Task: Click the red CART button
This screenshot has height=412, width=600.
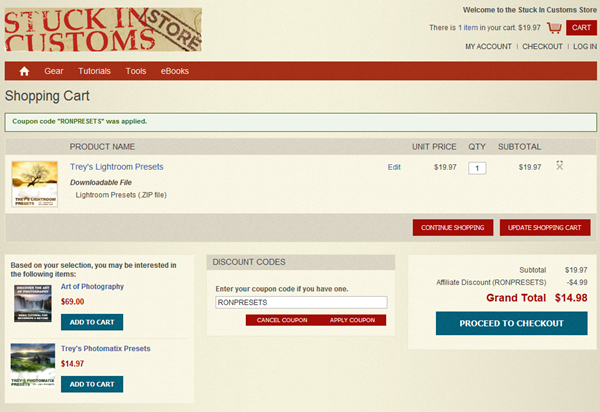Action: click(x=581, y=28)
